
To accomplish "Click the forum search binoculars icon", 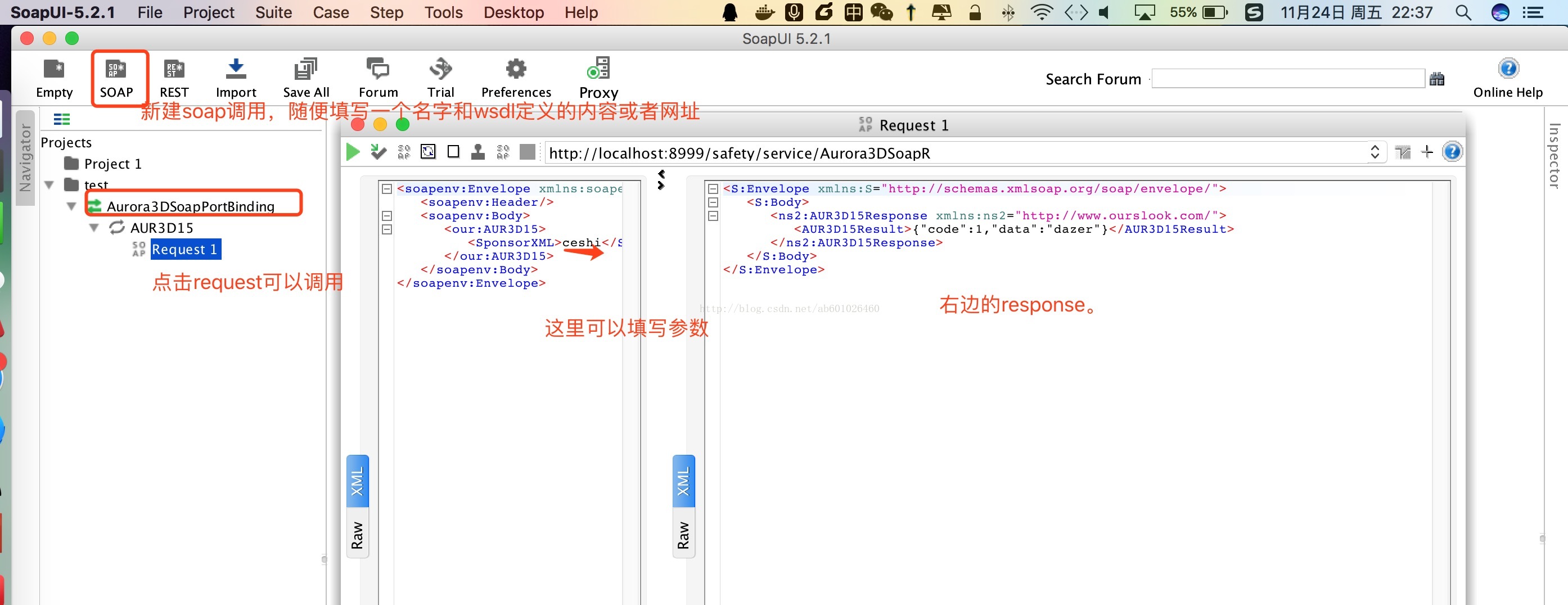I will pos(1436,79).
